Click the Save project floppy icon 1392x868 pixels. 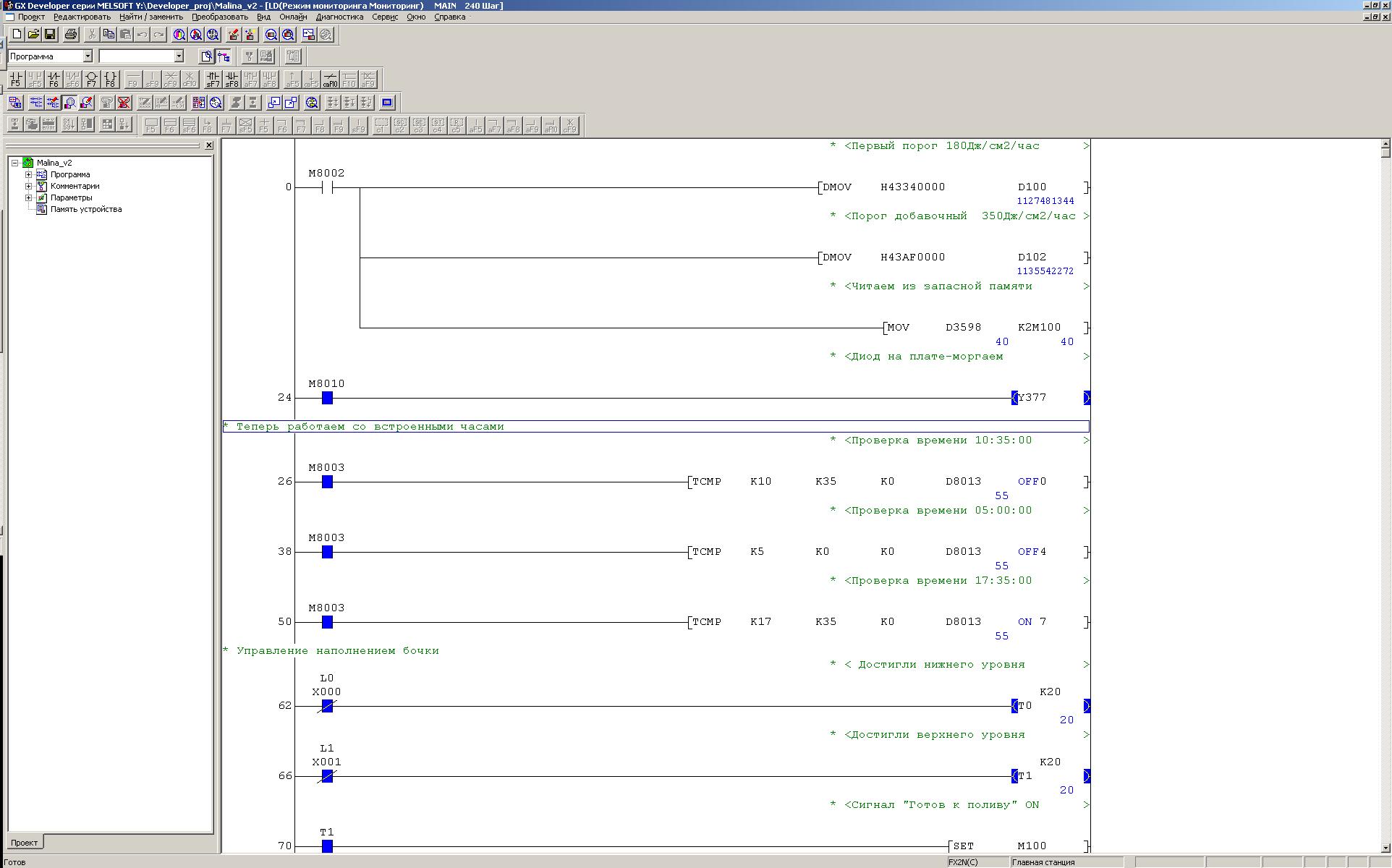point(50,34)
